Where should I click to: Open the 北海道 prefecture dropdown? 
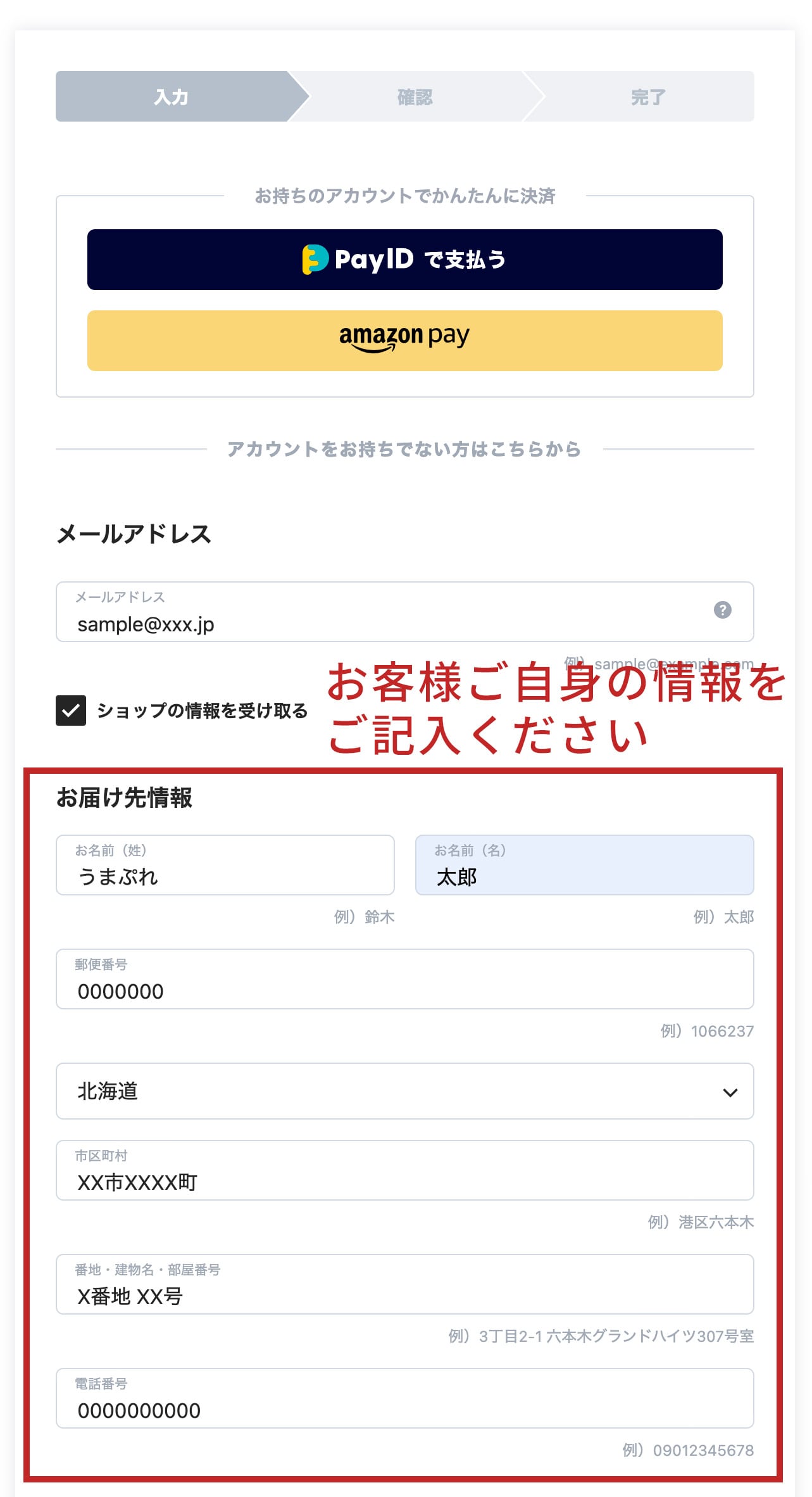tap(404, 1091)
